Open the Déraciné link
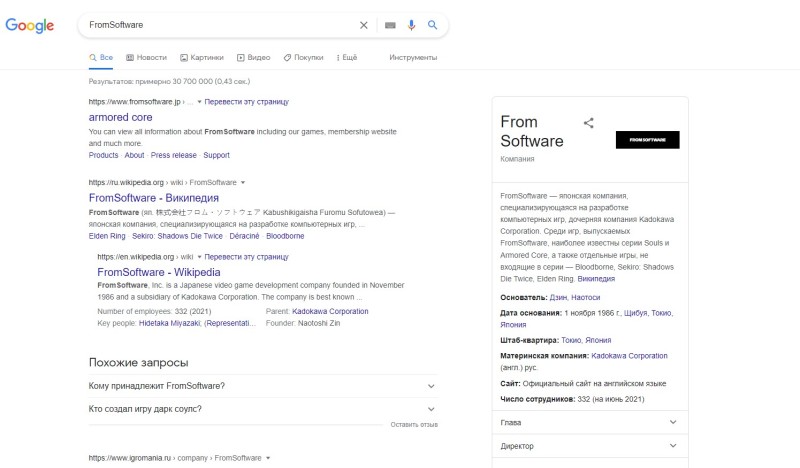This screenshot has width=800, height=468. (244, 236)
